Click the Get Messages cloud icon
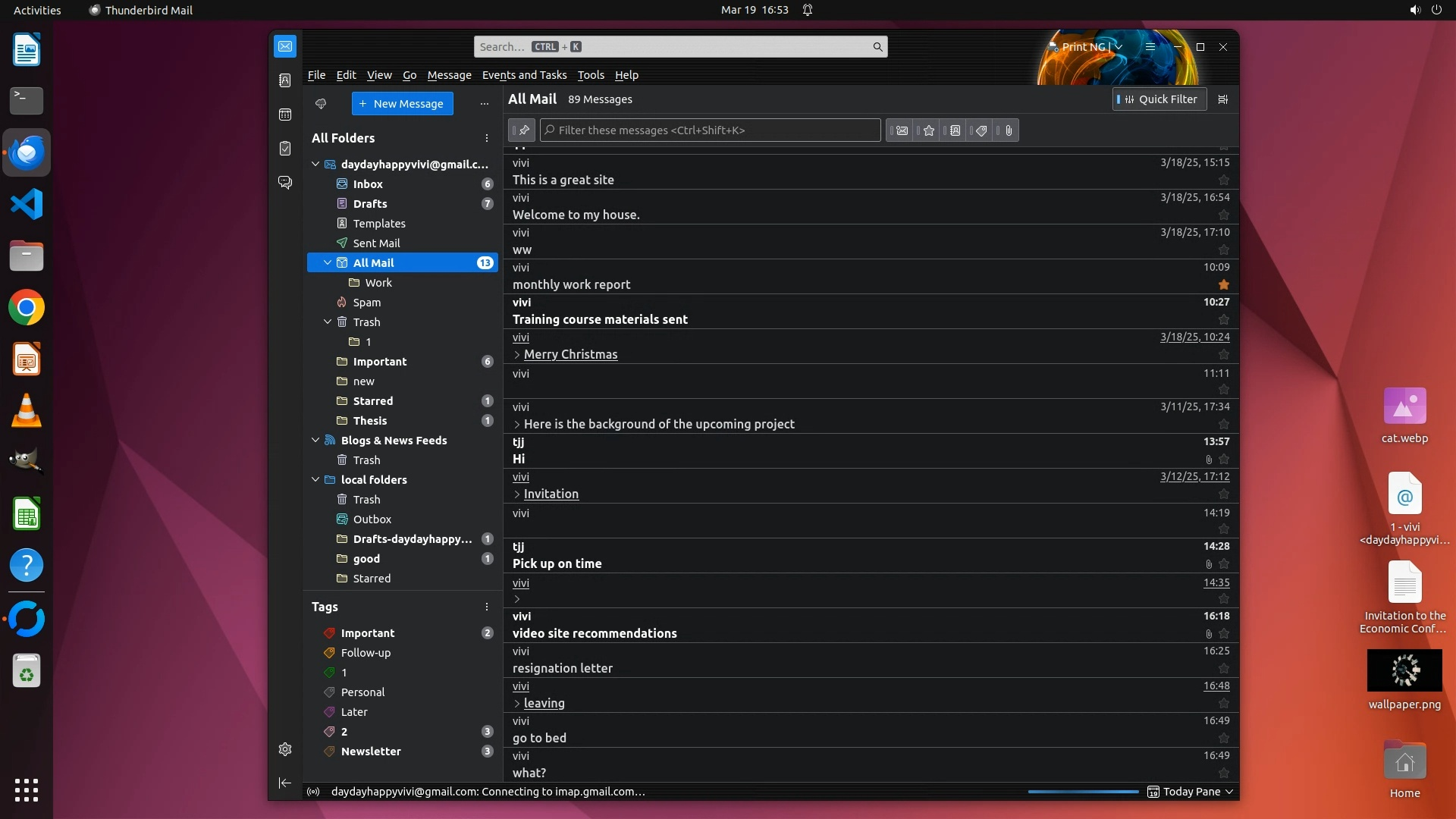 click(x=321, y=104)
